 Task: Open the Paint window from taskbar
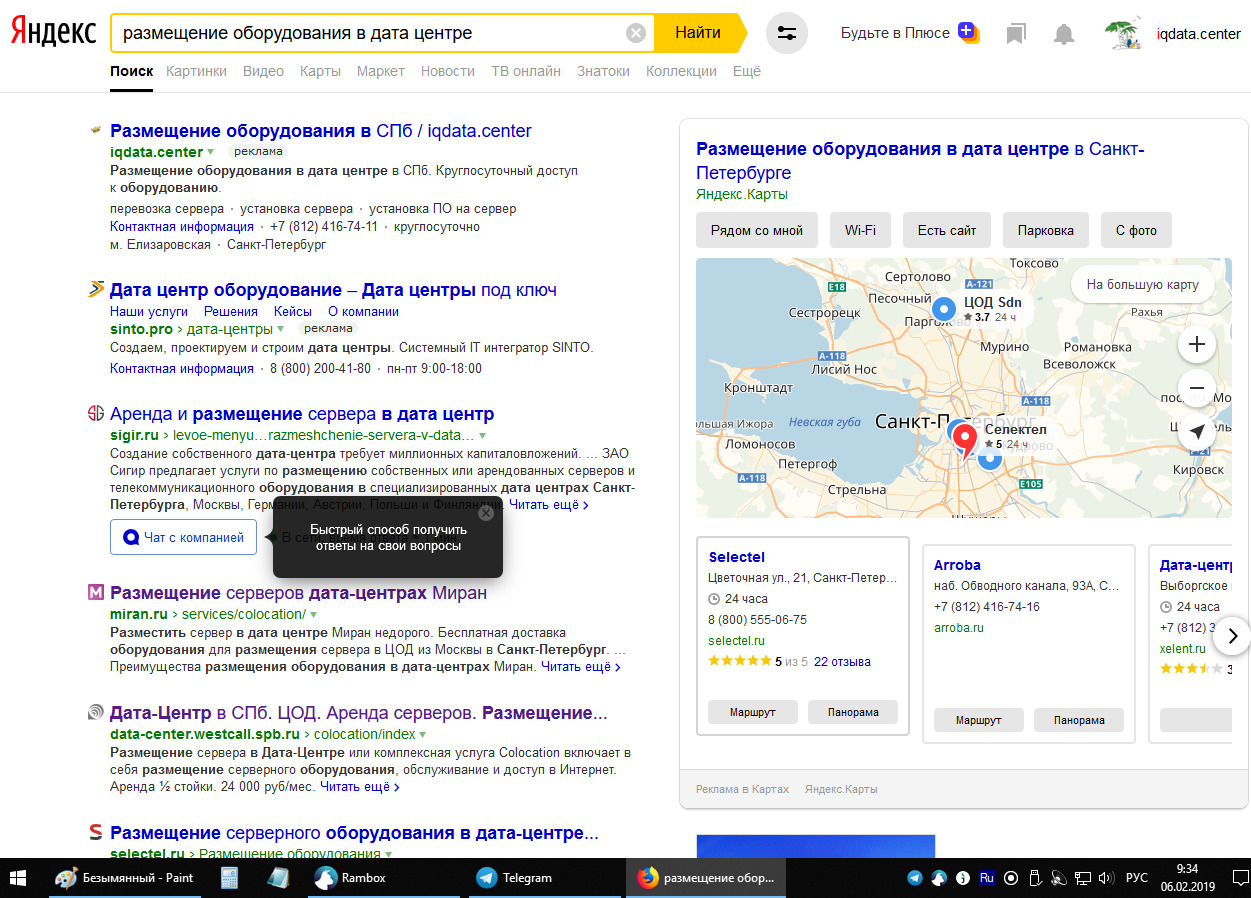(125, 878)
